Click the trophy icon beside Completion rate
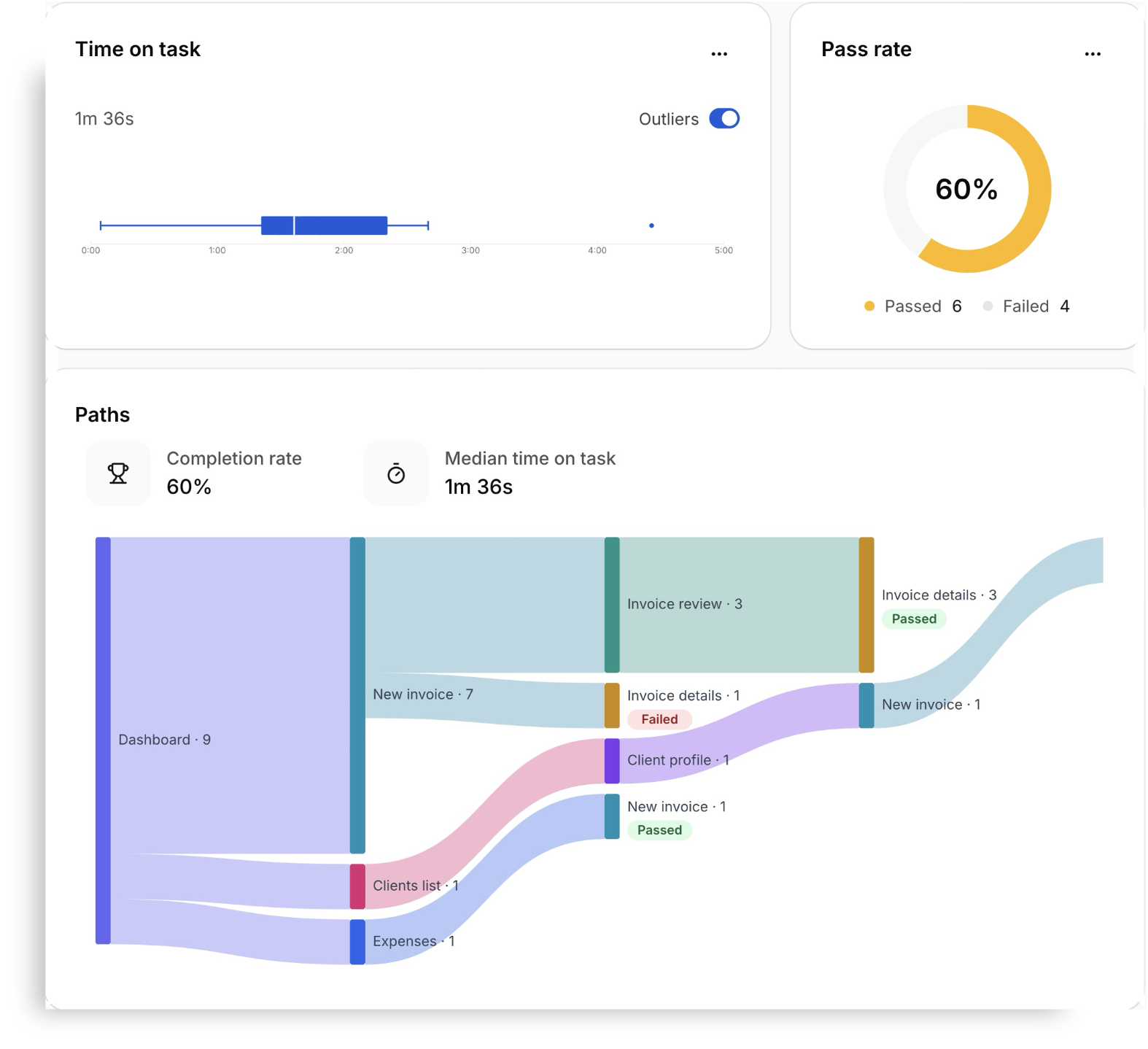1148x1049 pixels. click(x=118, y=473)
